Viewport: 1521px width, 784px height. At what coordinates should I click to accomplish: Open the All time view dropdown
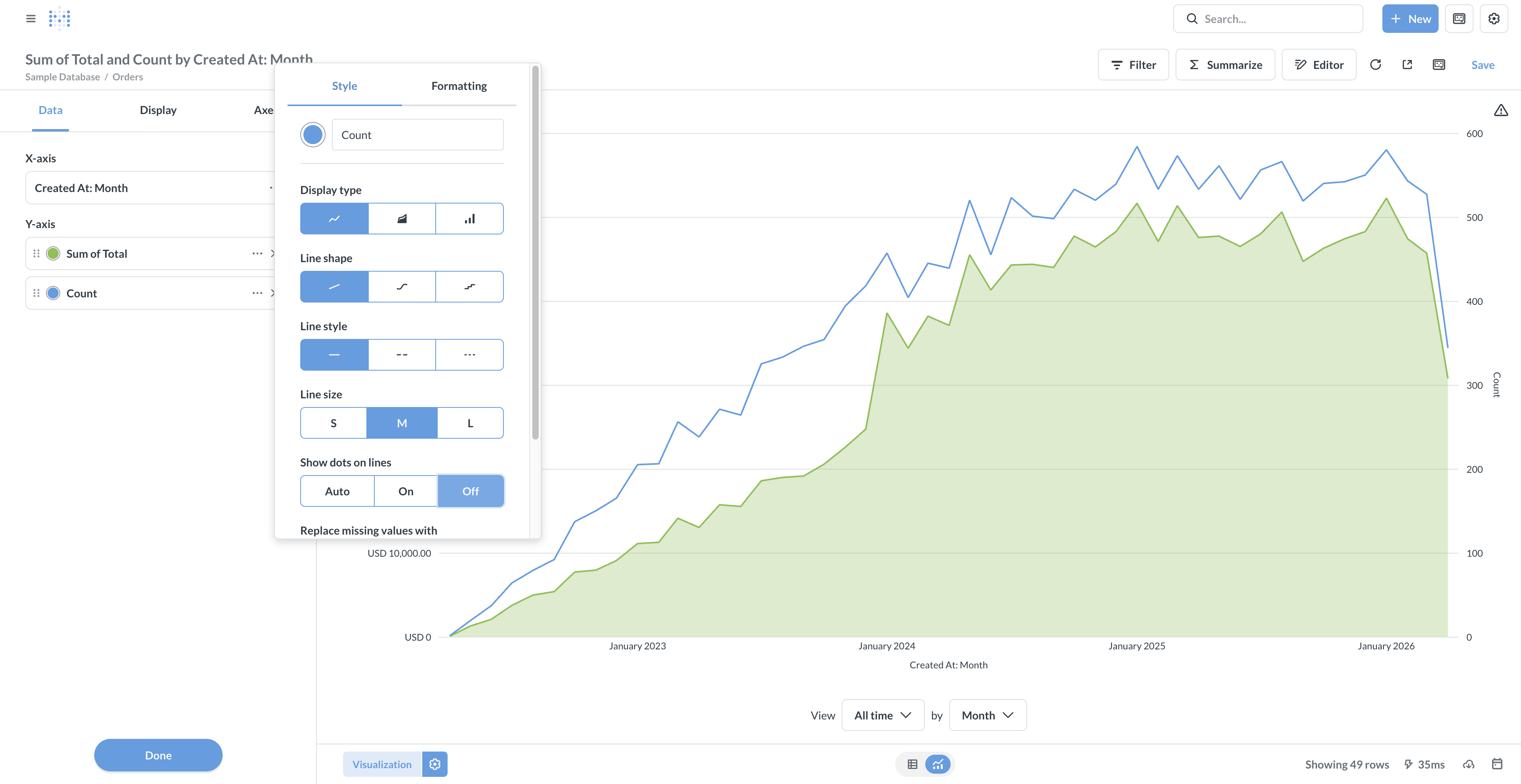[x=882, y=715]
